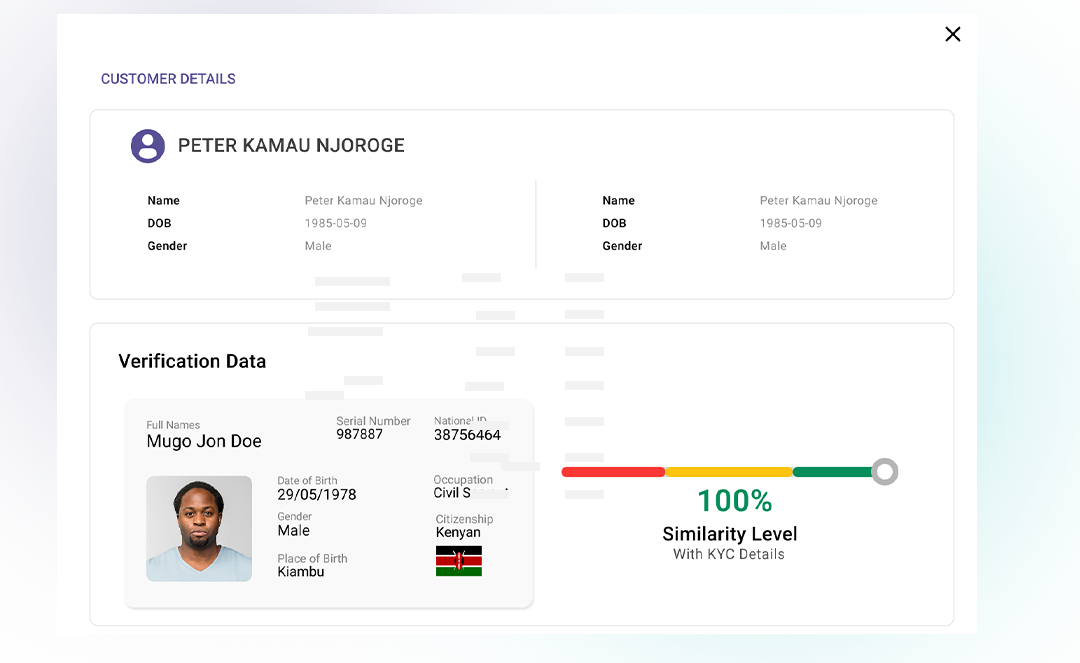Image resolution: width=1080 pixels, height=663 pixels.
Task: Click the Verification Data heading
Action: click(x=192, y=361)
